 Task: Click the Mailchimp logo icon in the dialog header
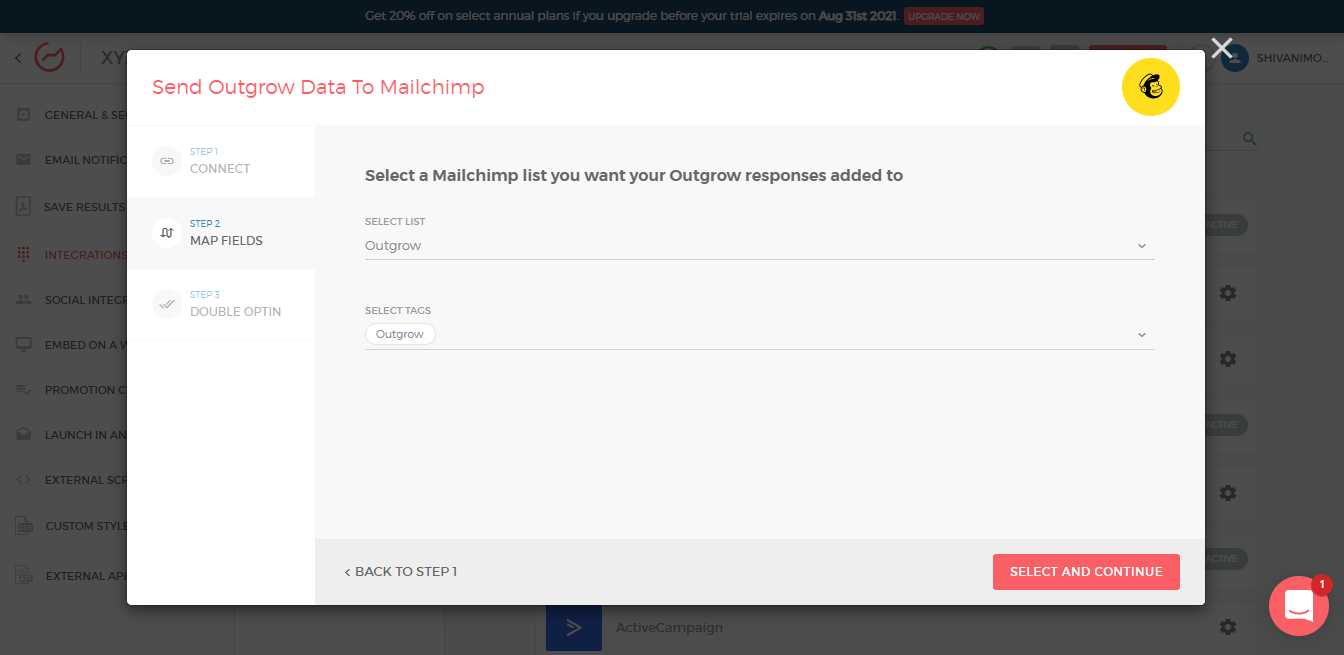click(1151, 87)
